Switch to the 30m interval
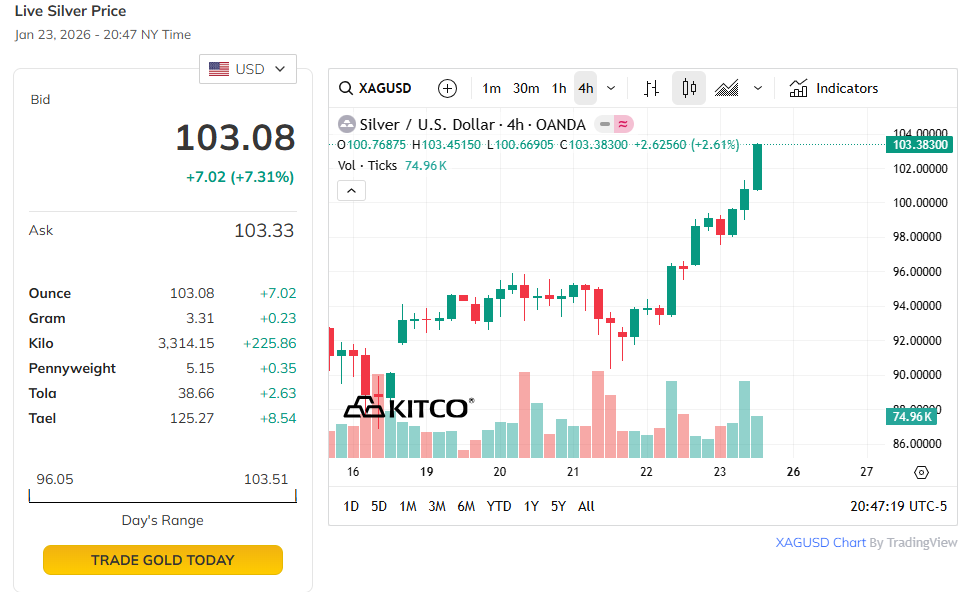This screenshot has height=592, width=970. [x=526, y=88]
